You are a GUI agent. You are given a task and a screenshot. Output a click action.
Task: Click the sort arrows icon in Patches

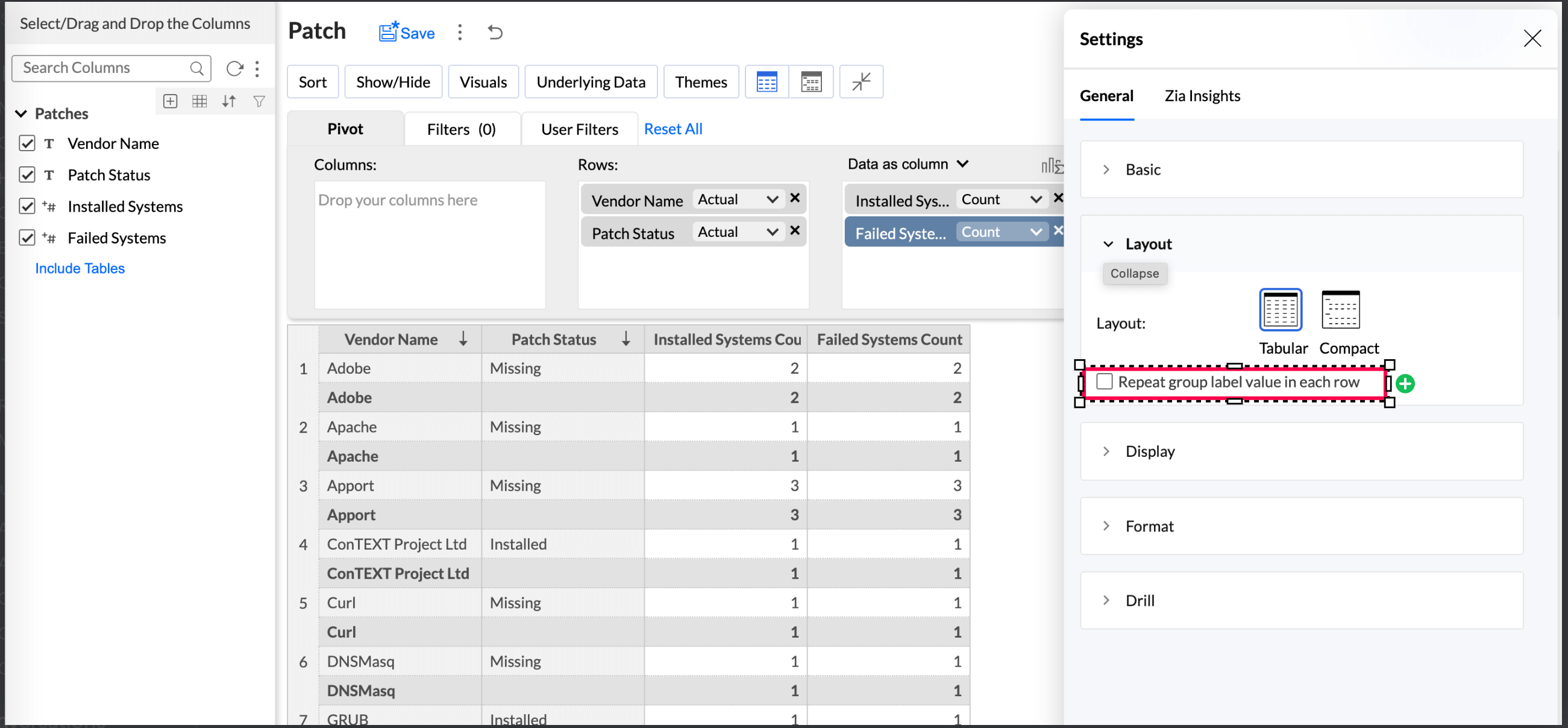[229, 102]
